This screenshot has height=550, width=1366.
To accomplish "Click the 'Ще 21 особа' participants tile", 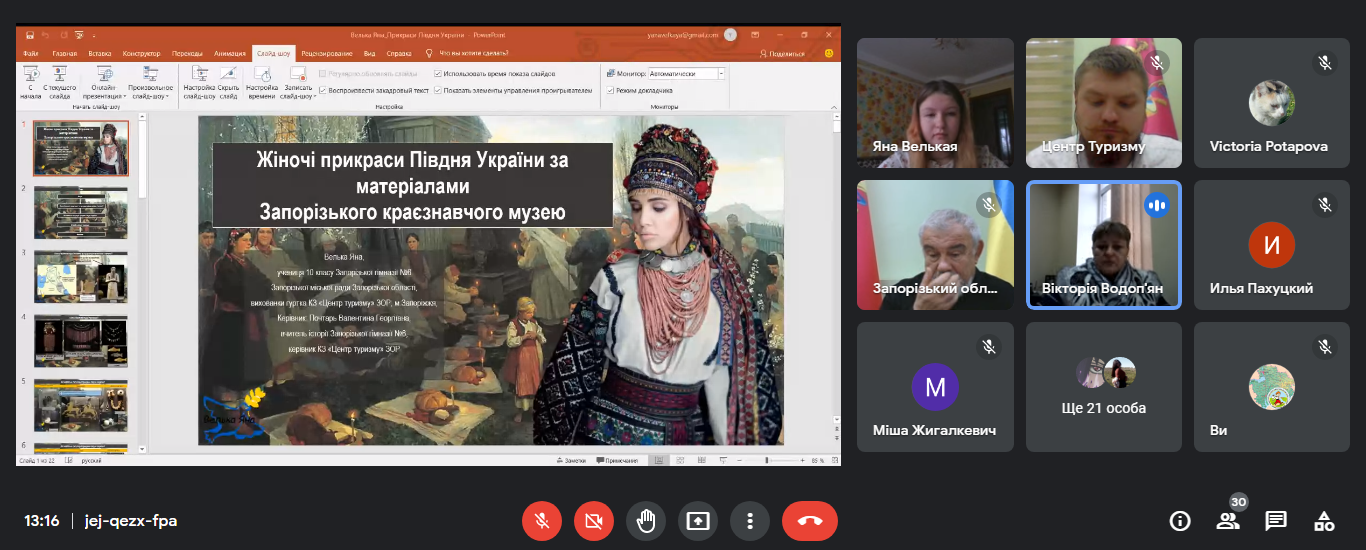I will (x=1104, y=387).
